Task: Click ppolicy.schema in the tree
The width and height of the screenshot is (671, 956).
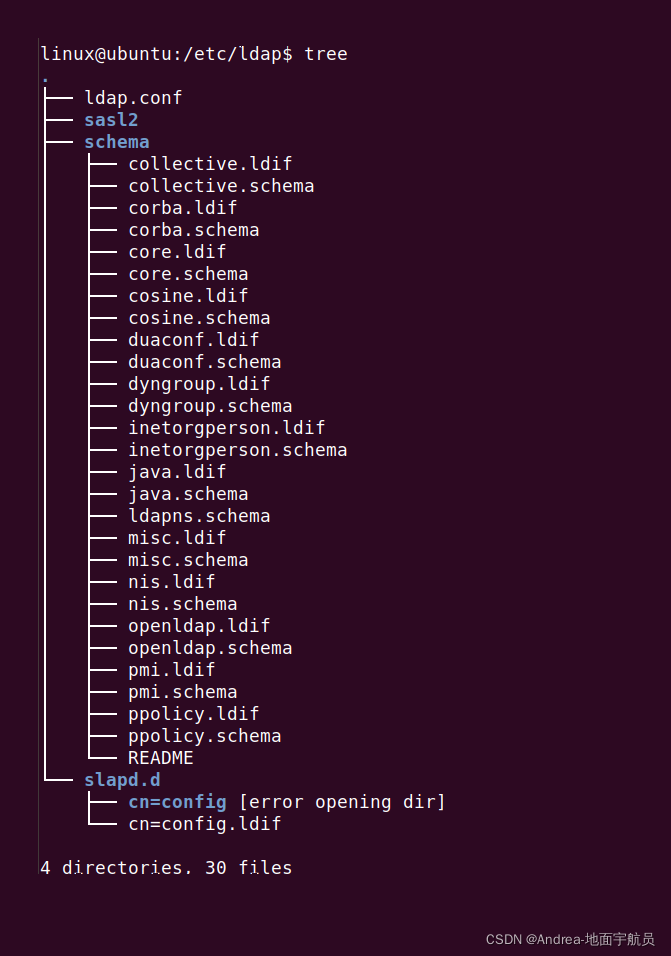Action: point(204,736)
